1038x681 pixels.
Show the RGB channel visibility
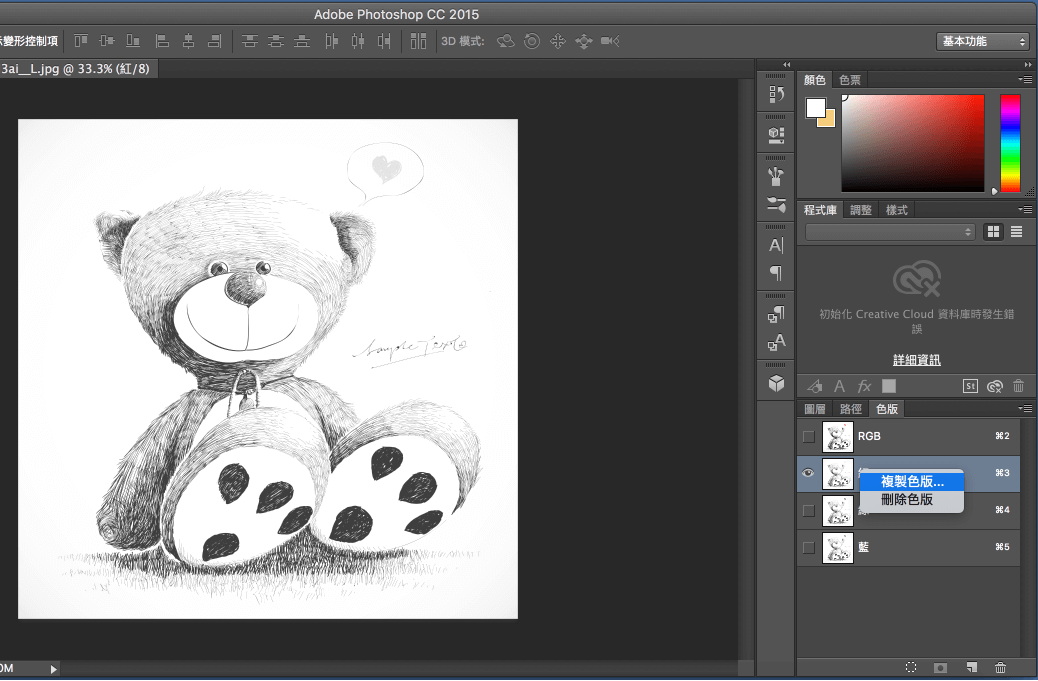click(x=809, y=436)
